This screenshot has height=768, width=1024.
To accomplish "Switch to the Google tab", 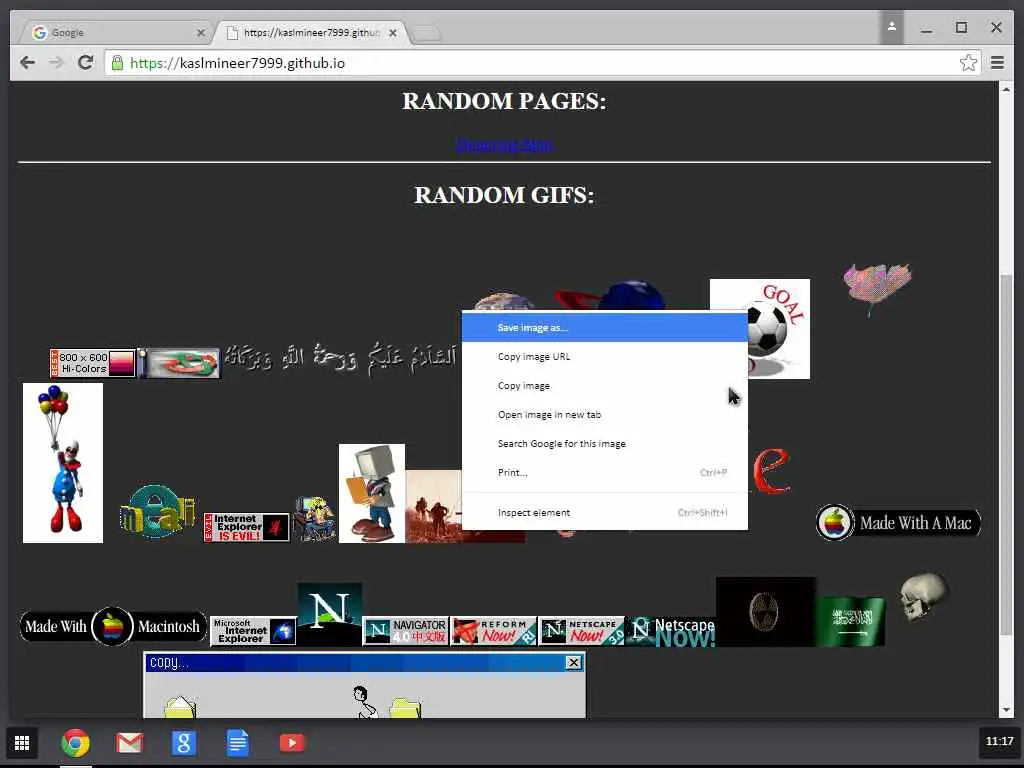I will point(114,32).
